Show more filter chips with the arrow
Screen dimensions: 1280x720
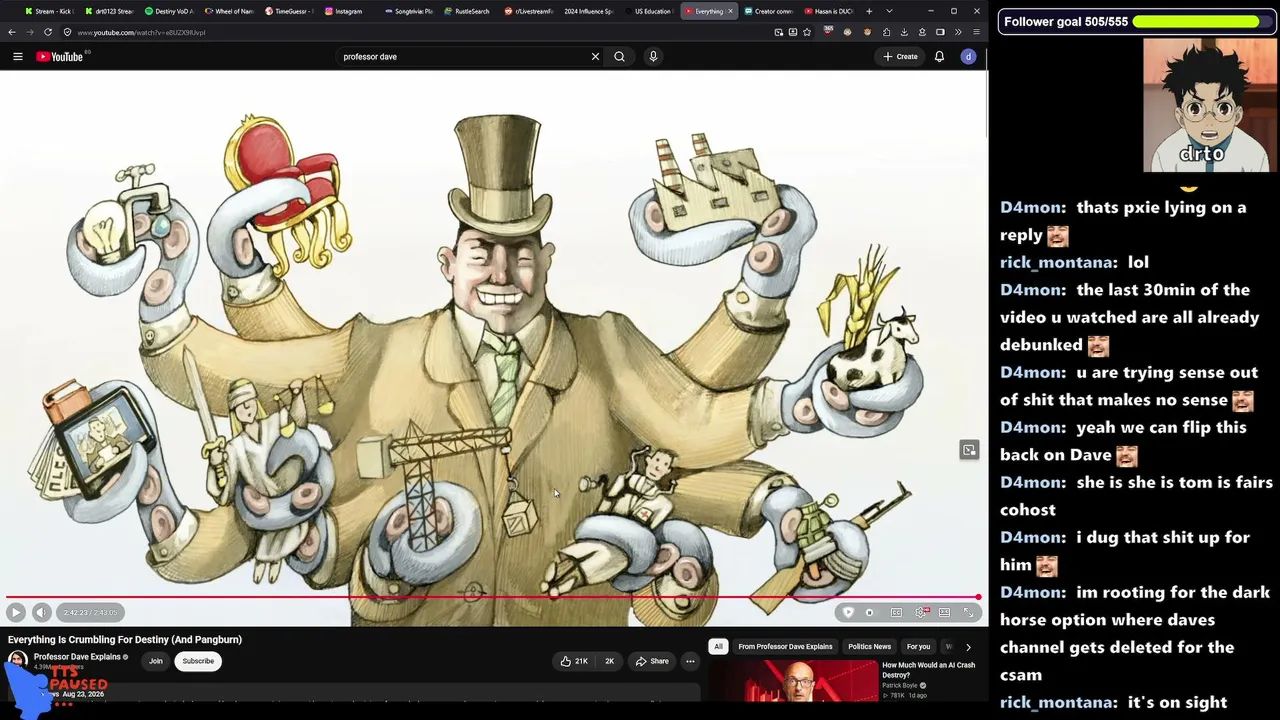pyautogui.click(x=968, y=647)
